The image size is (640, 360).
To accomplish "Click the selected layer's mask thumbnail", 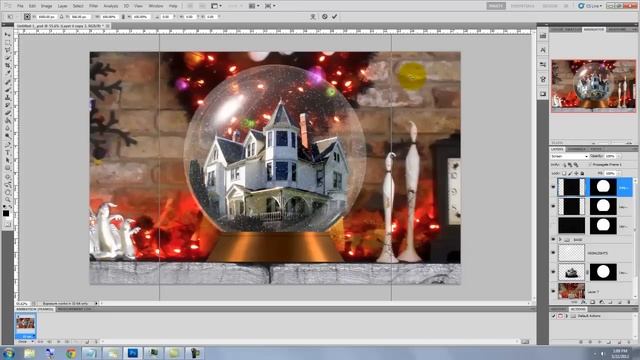I will click(x=603, y=187).
